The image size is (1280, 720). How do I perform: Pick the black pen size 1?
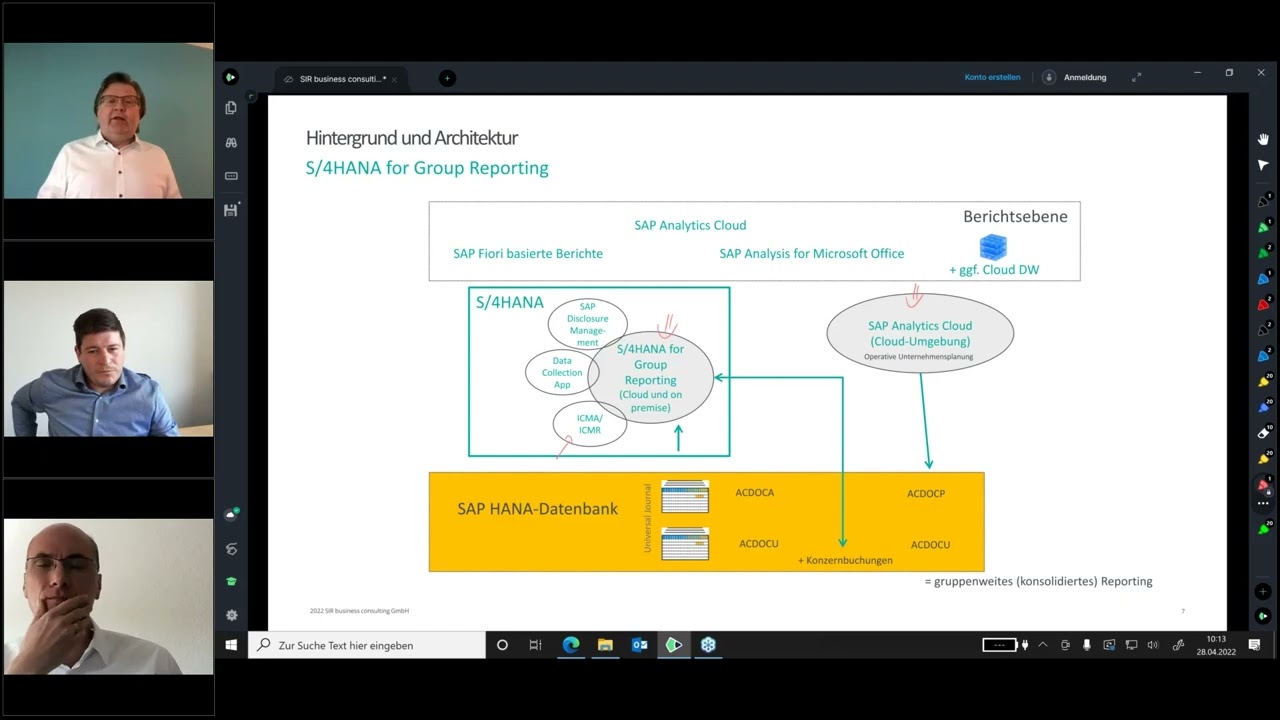tap(1263, 201)
